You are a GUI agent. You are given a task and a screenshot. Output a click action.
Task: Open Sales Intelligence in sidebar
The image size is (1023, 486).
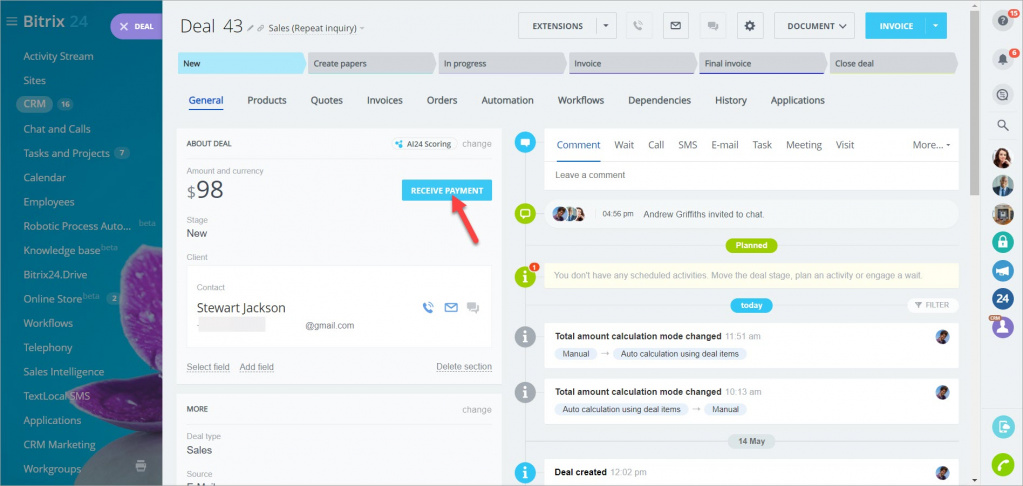pos(64,372)
